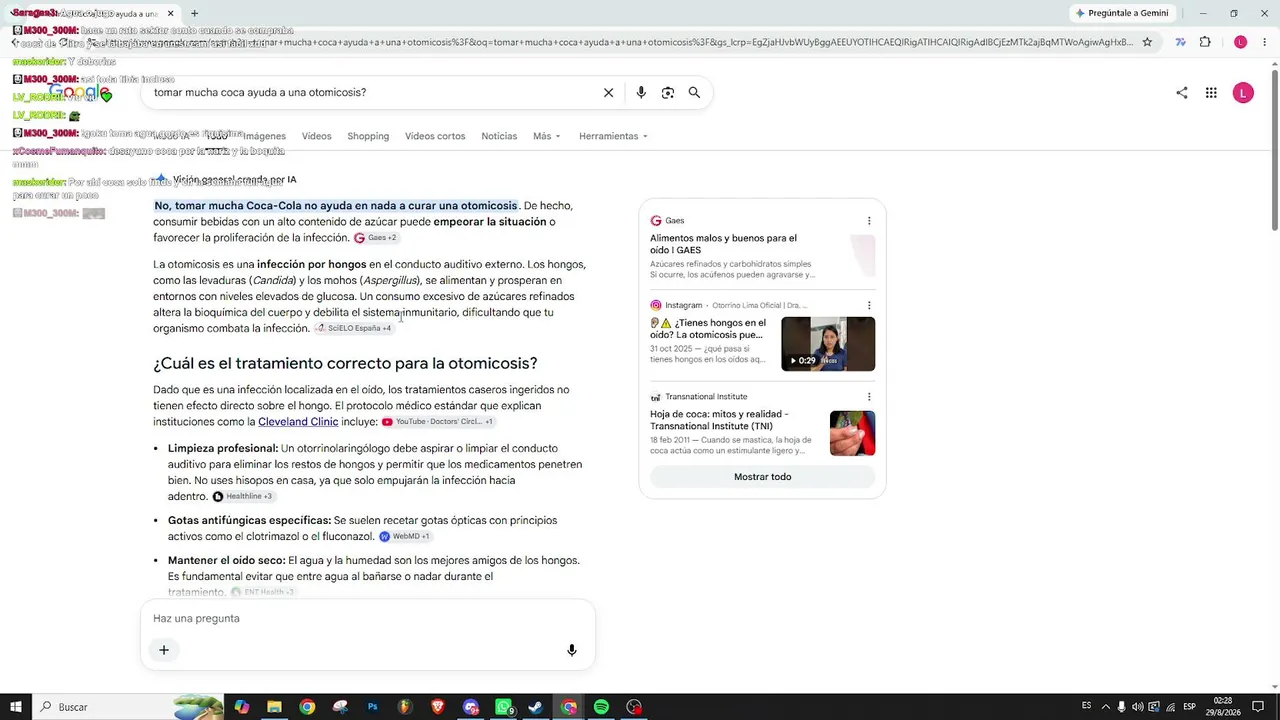Click the page's vertical scrollbar
This screenshot has height=720, width=1280.
tap(1274, 150)
